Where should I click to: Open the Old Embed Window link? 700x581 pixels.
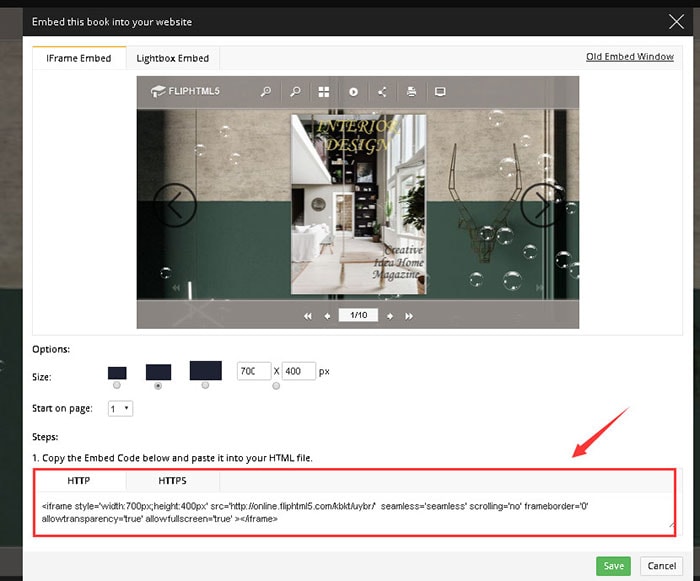(630, 57)
